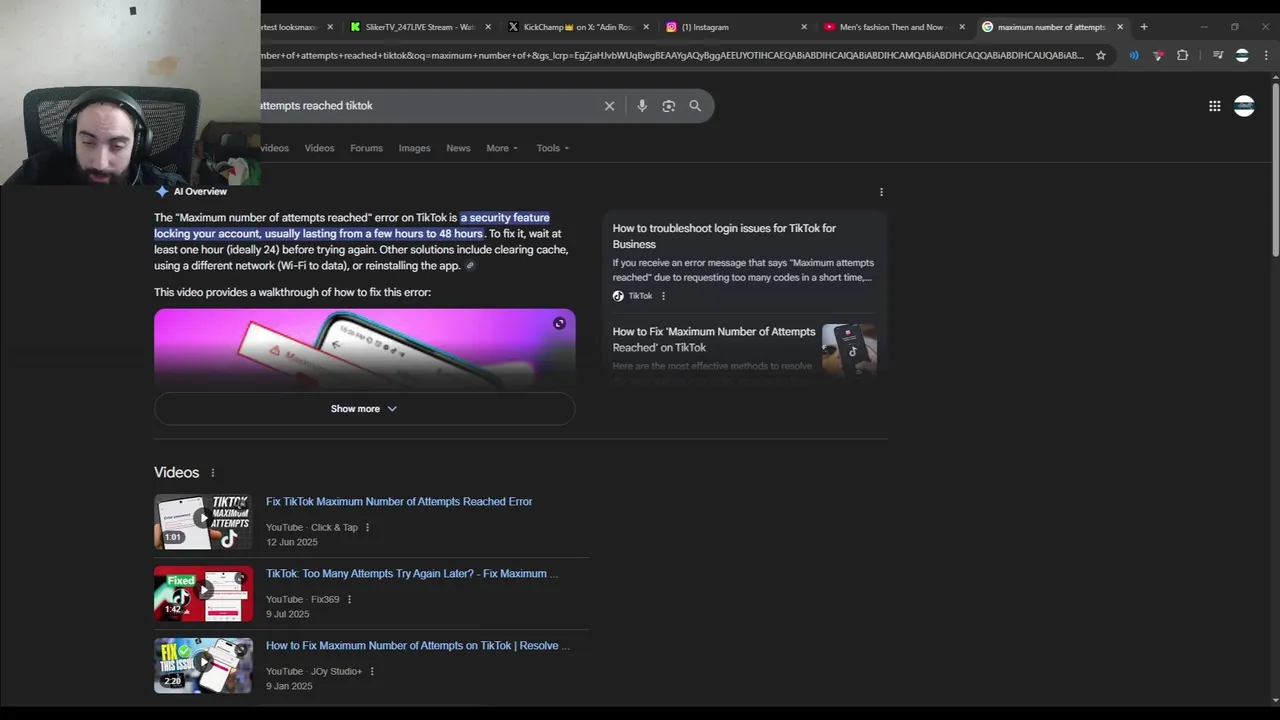The width and height of the screenshot is (1280, 720).
Task: Open AI Overview three-dot options
Action: 881,192
